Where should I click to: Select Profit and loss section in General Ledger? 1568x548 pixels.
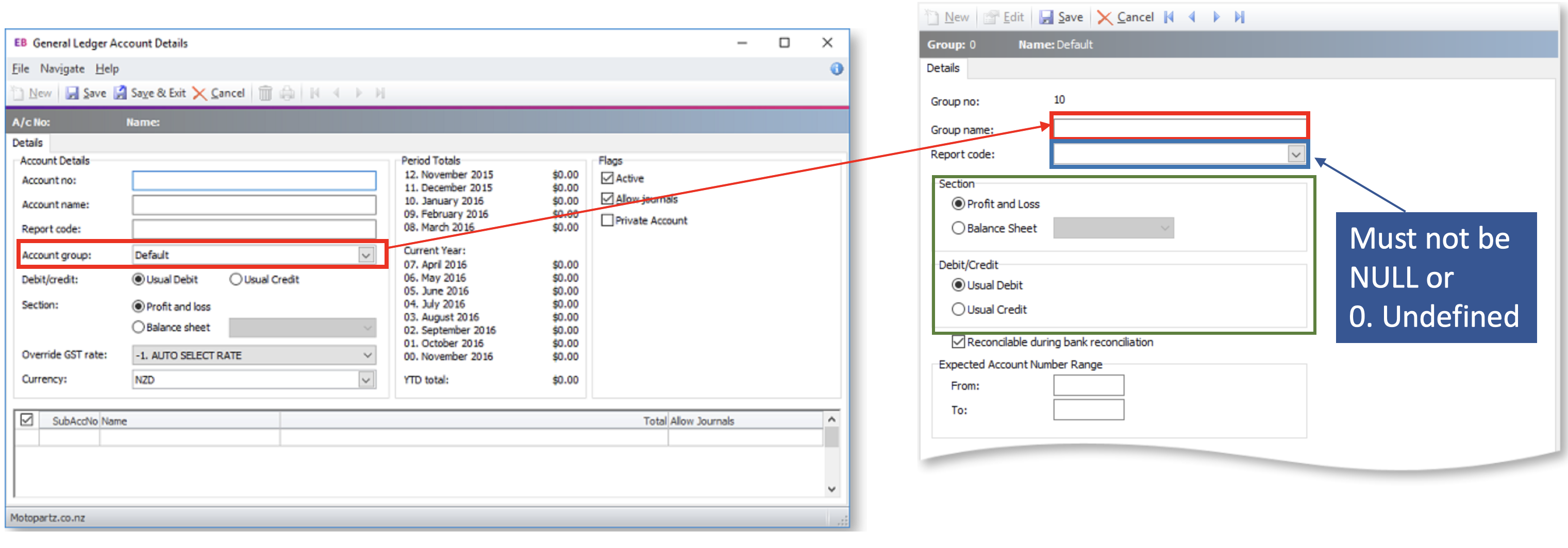click(x=138, y=306)
